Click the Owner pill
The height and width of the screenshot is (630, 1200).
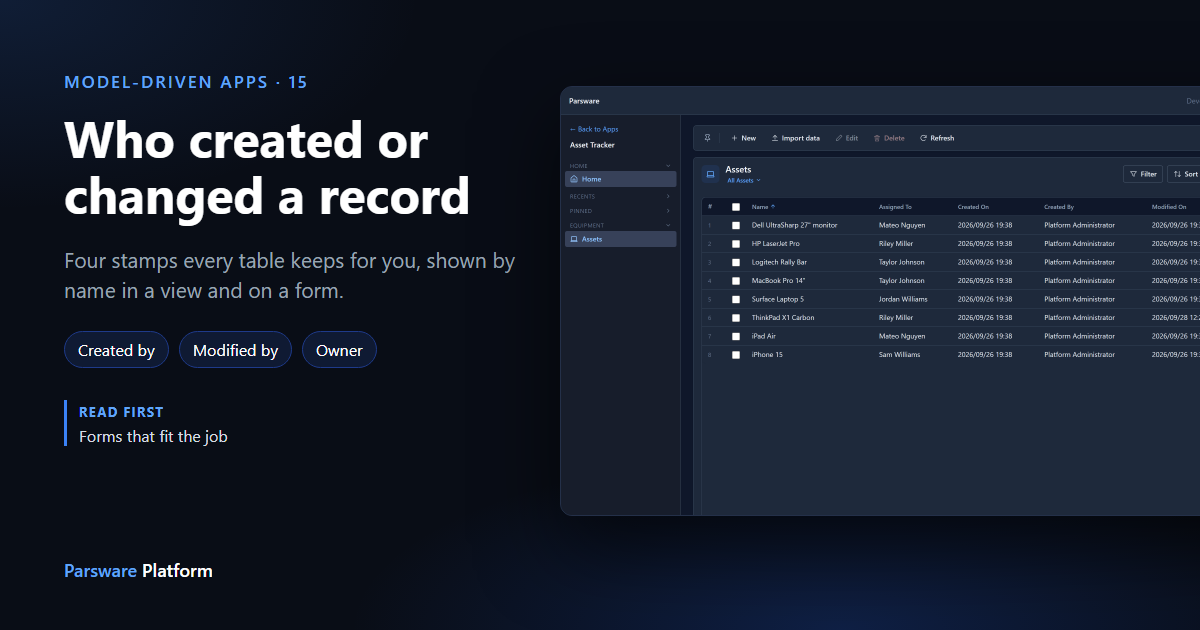(x=339, y=350)
